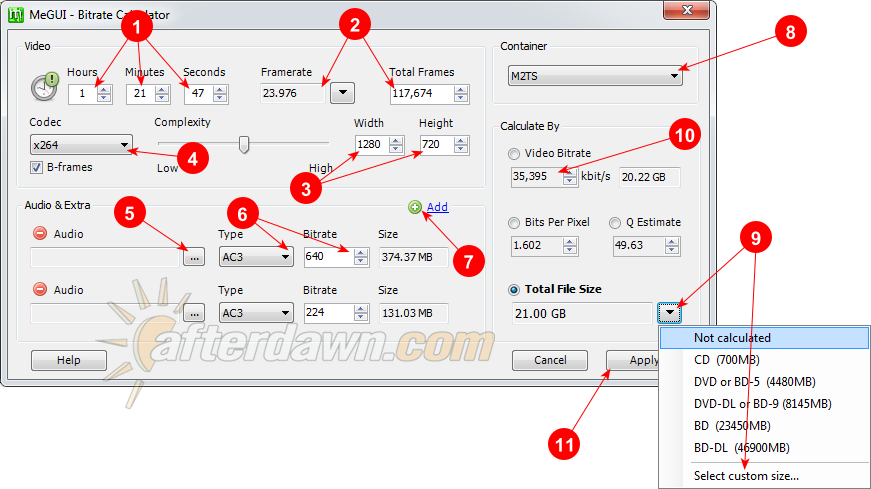Choose DVD or BD-5 (4480MB) option
Image resolution: width=871 pixels, height=489 pixels.
pos(764,382)
